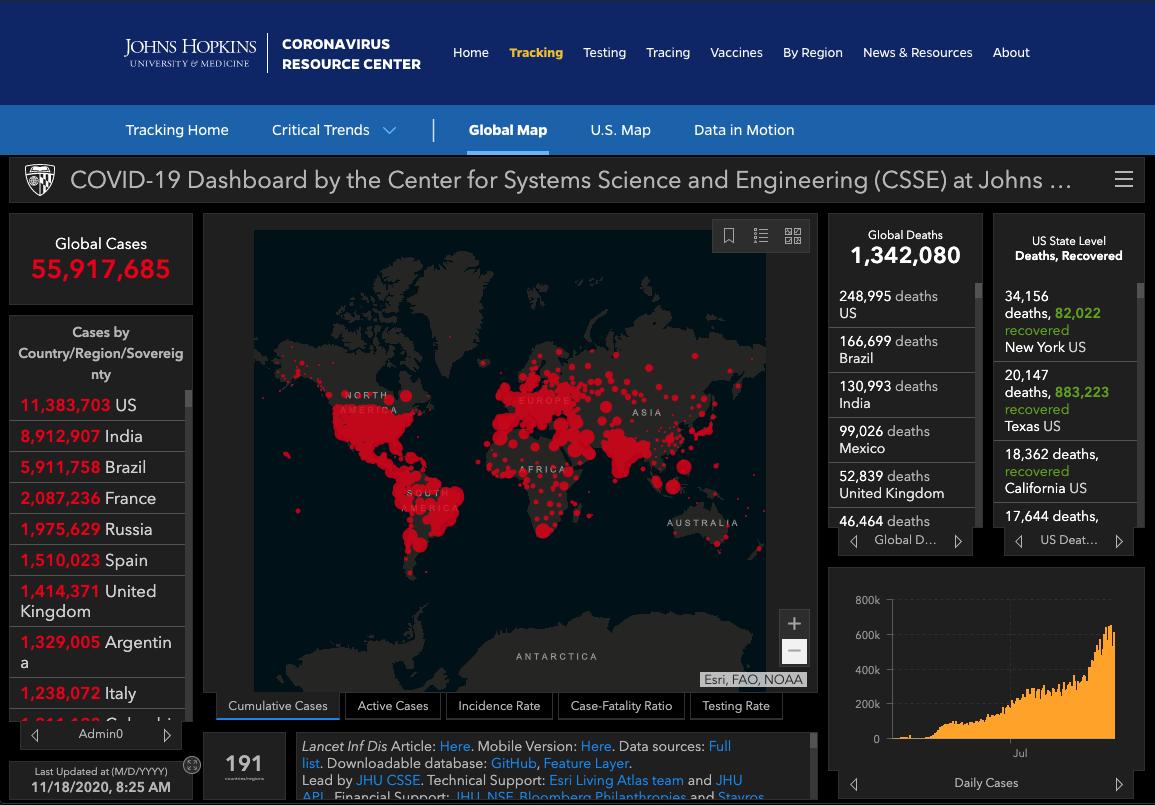
Task: Zoom out of the map with minus button
Action: click(x=794, y=652)
